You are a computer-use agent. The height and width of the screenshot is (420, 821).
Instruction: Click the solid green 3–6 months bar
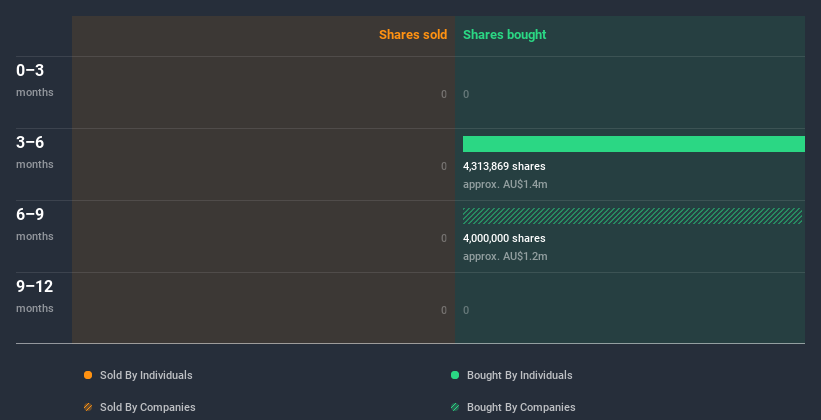633,144
